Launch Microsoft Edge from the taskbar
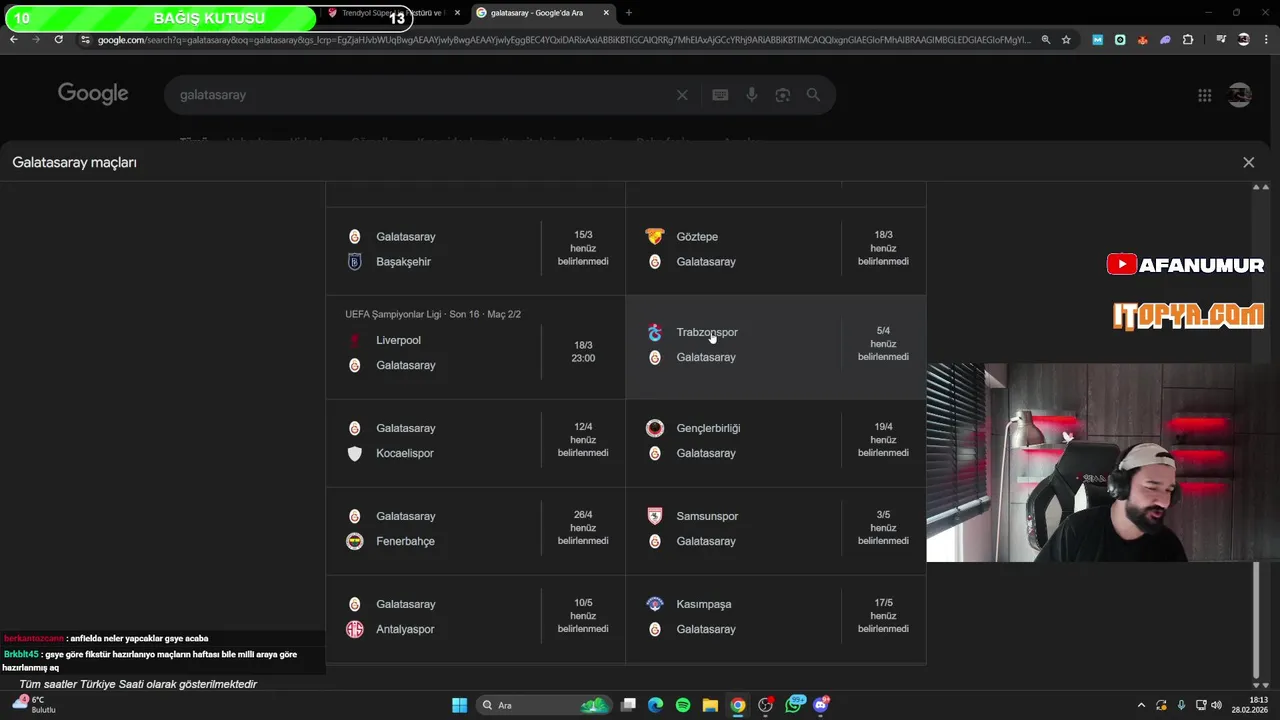This screenshot has height=720, width=1280. [x=655, y=705]
